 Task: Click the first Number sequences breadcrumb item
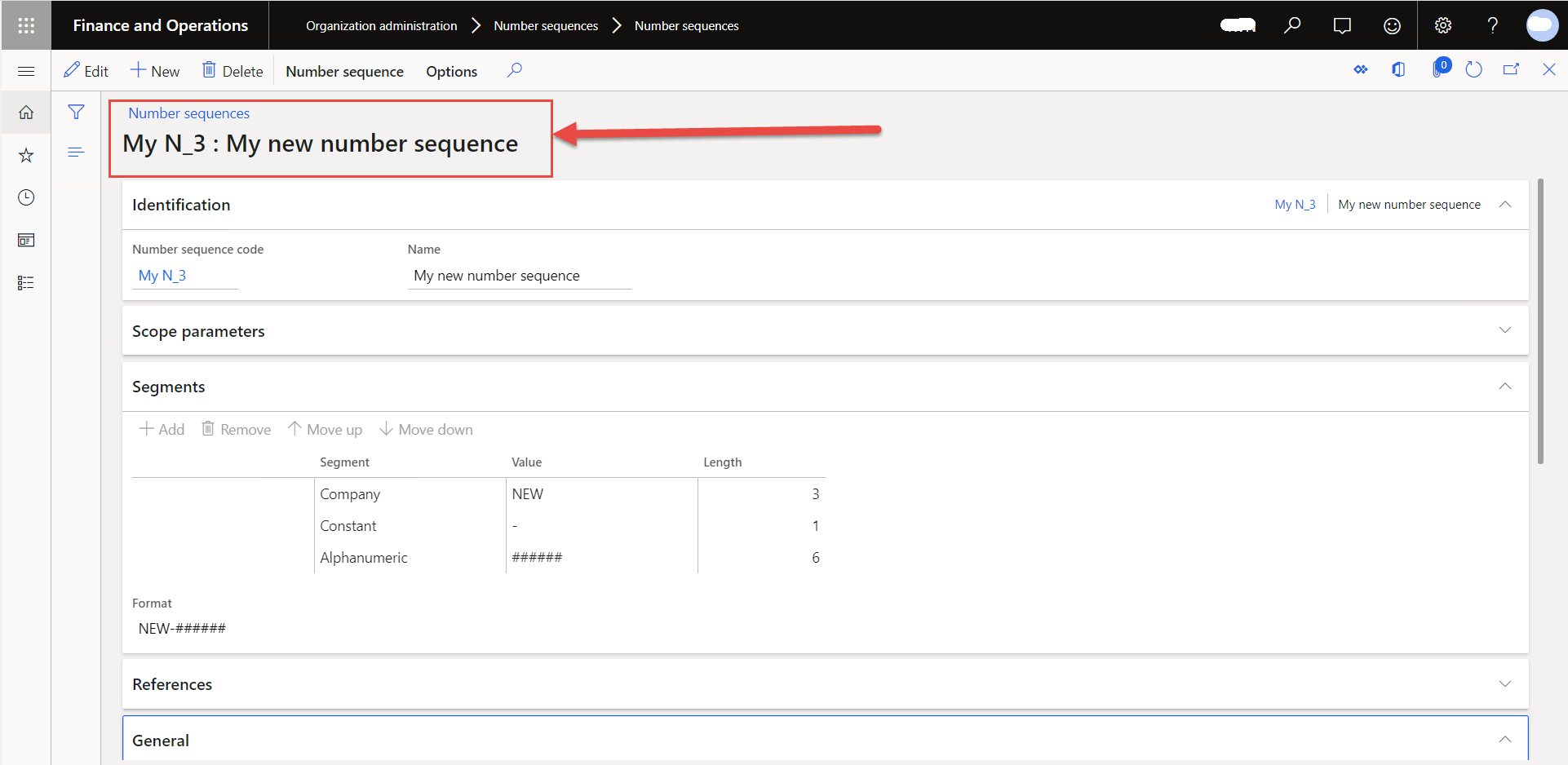pos(546,26)
